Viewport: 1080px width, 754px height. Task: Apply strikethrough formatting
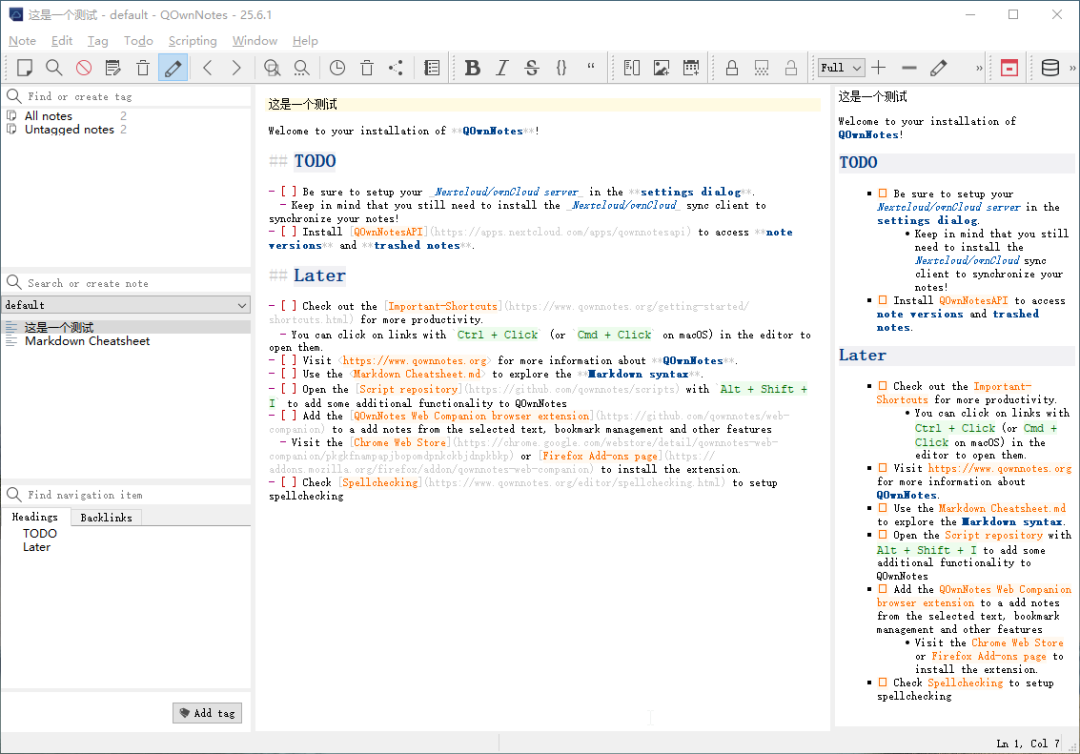532,67
